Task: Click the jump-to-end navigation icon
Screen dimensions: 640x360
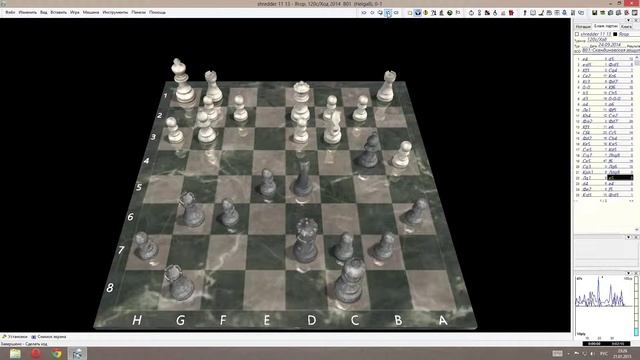Action: [396, 13]
